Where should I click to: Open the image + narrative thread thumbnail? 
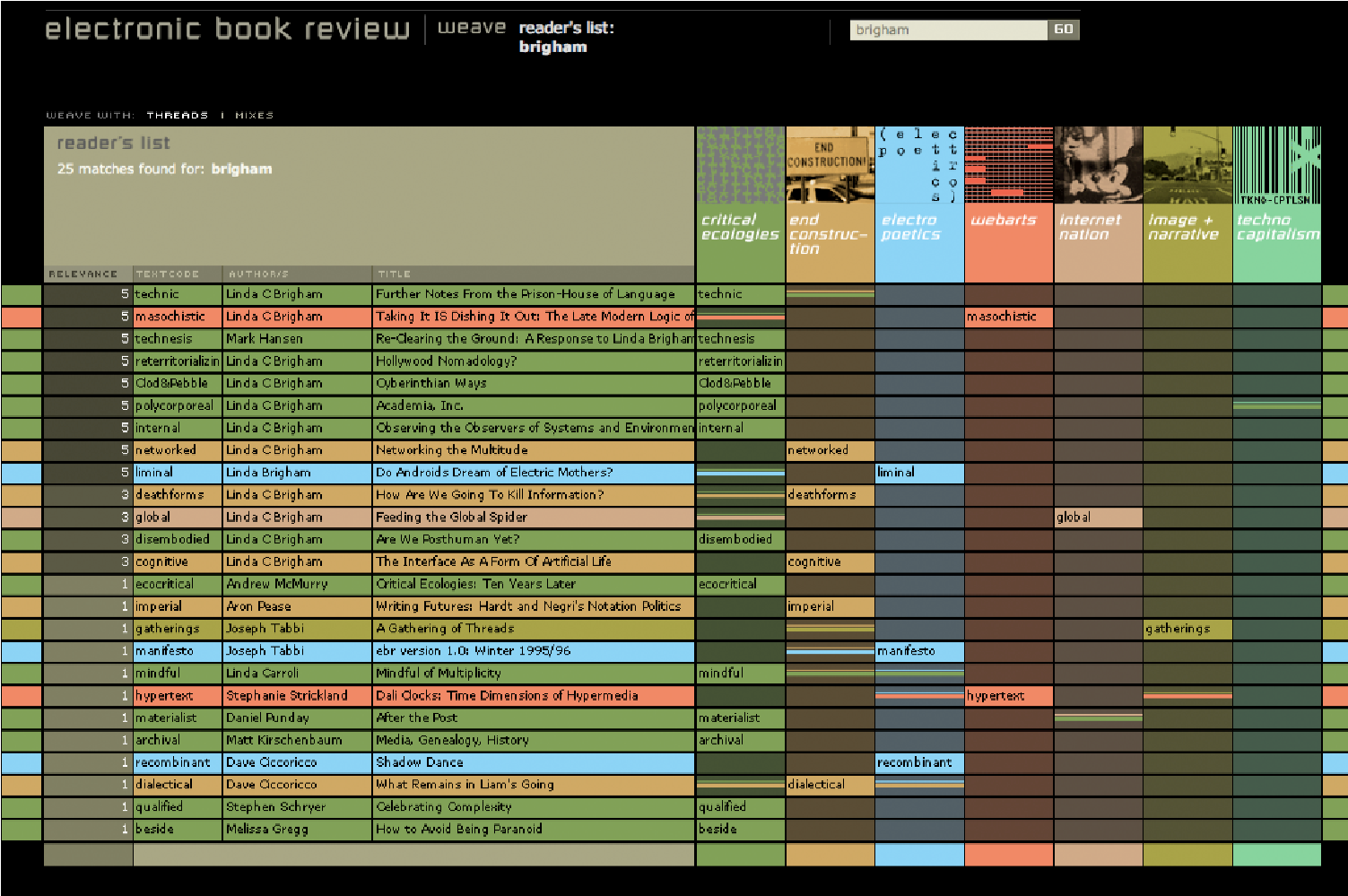(x=1187, y=165)
